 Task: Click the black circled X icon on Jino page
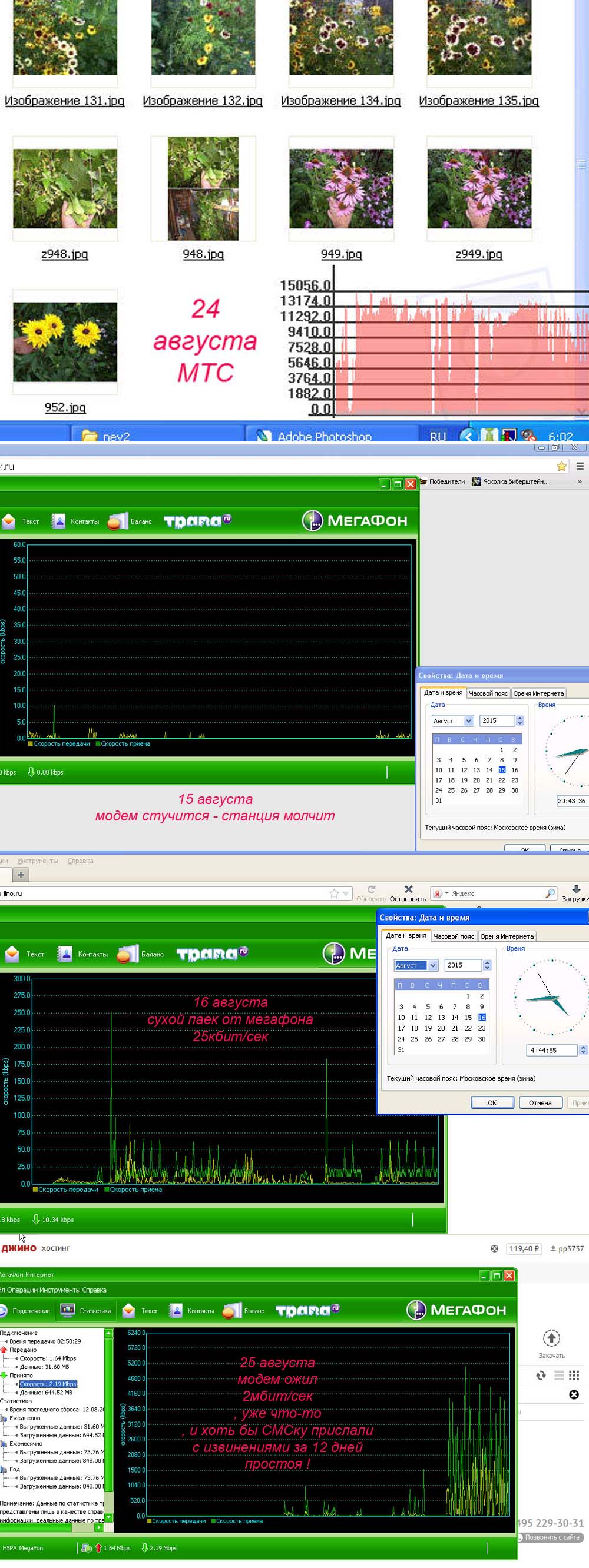tap(574, 1394)
